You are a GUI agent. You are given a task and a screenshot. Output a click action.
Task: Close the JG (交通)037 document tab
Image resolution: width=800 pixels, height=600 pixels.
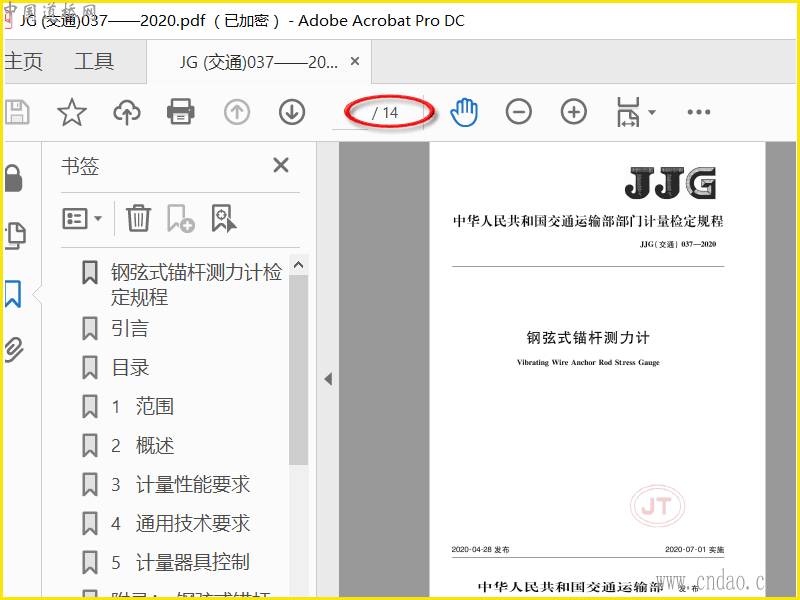(x=355, y=61)
